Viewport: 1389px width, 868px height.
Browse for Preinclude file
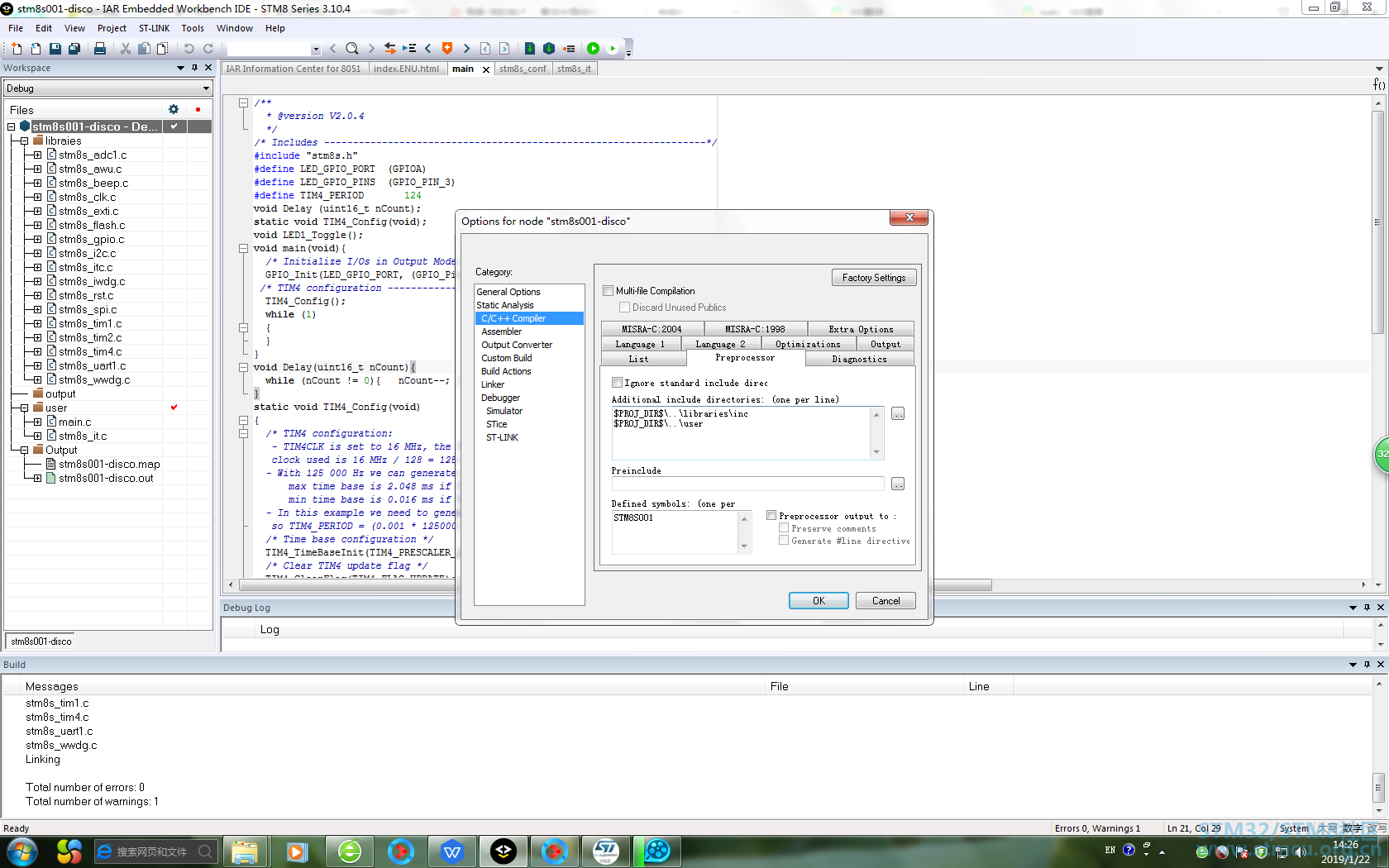tap(898, 484)
